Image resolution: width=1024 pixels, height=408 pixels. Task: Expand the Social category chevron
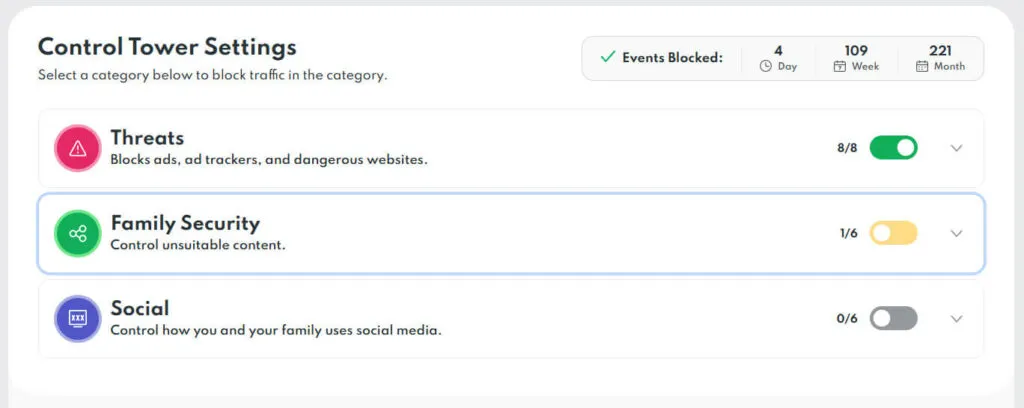(956, 319)
